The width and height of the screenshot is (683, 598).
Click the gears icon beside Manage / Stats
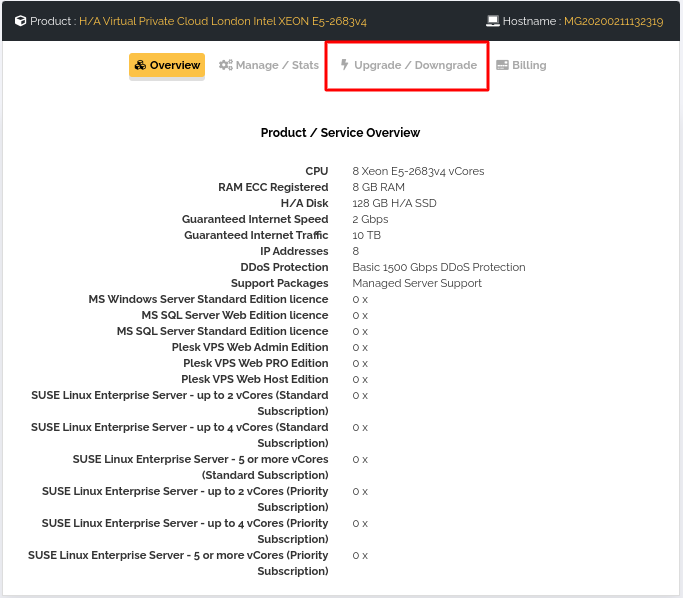click(x=226, y=65)
